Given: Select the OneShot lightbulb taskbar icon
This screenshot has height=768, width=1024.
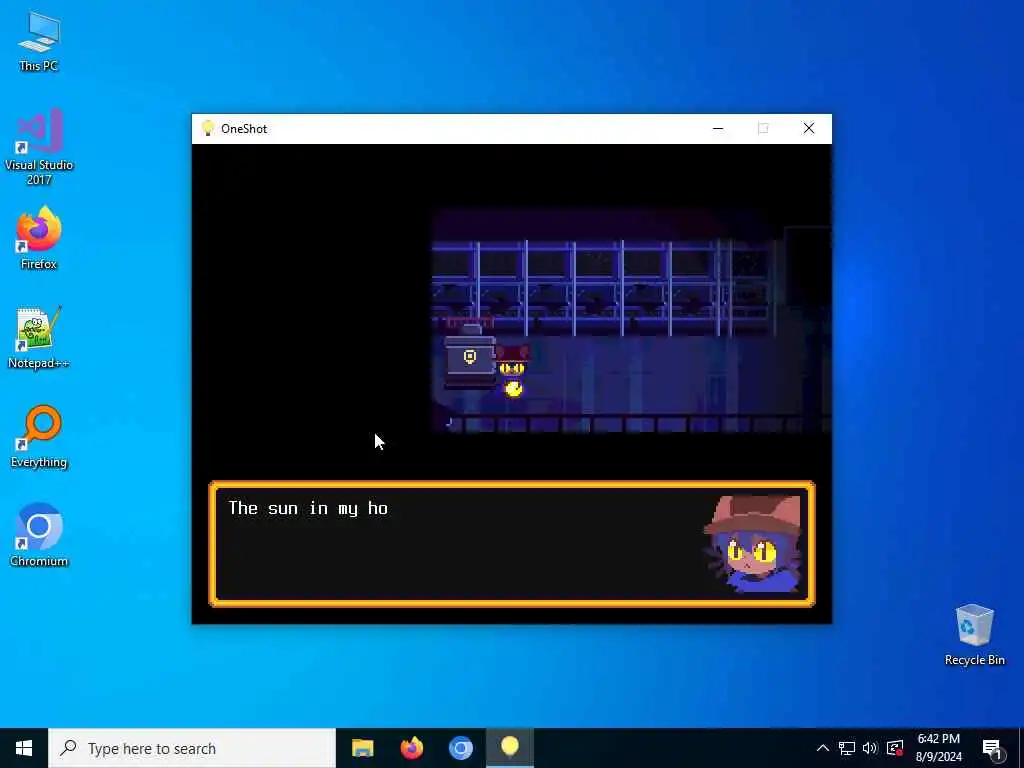Looking at the screenshot, I should [x=510, y=748].
